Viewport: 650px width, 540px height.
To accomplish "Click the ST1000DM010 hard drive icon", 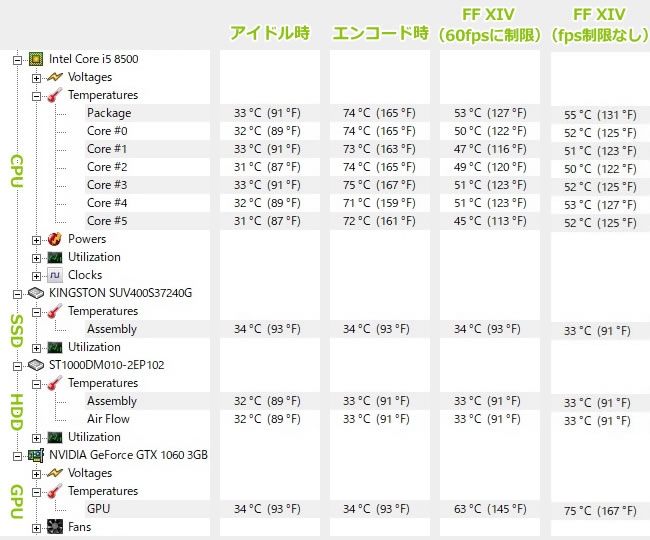I will click(36, 365).
